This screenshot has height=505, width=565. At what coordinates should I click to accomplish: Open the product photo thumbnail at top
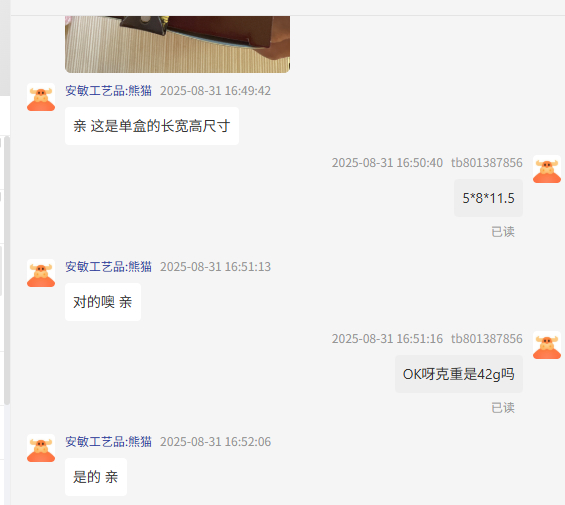point(177,44)
